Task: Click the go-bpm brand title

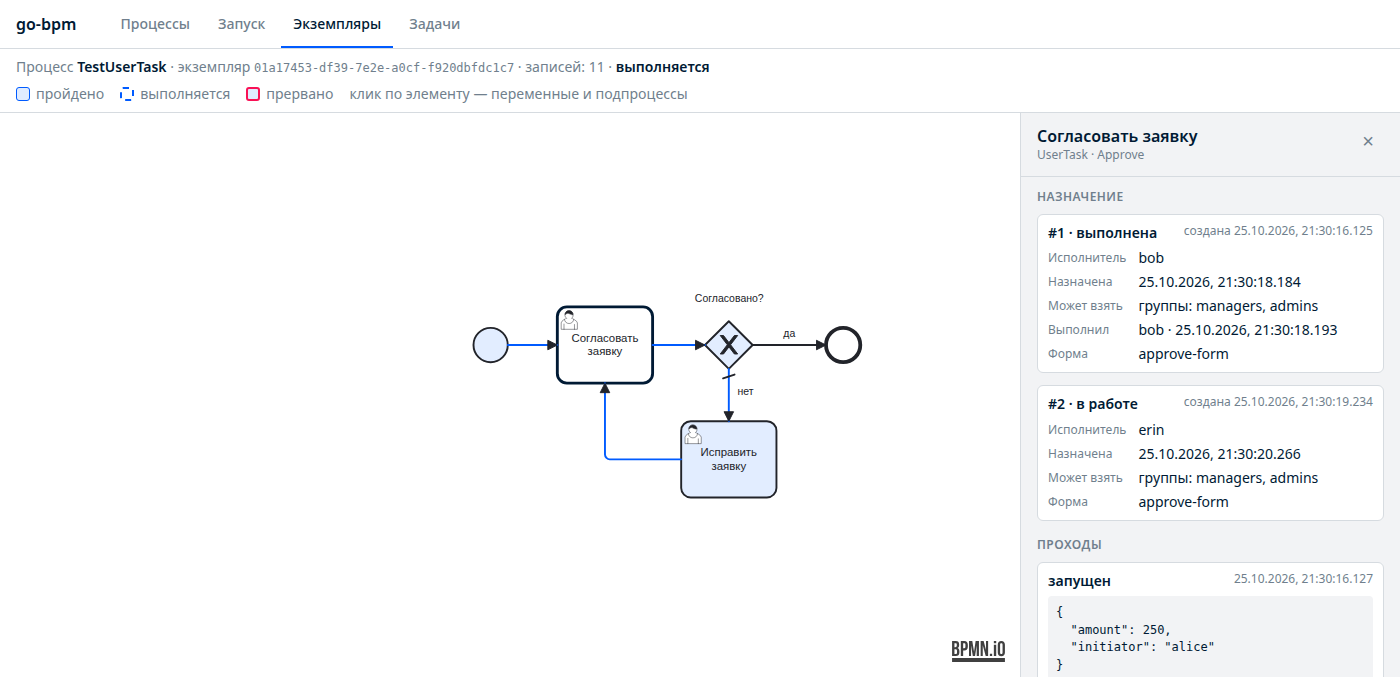Action: 46,24
